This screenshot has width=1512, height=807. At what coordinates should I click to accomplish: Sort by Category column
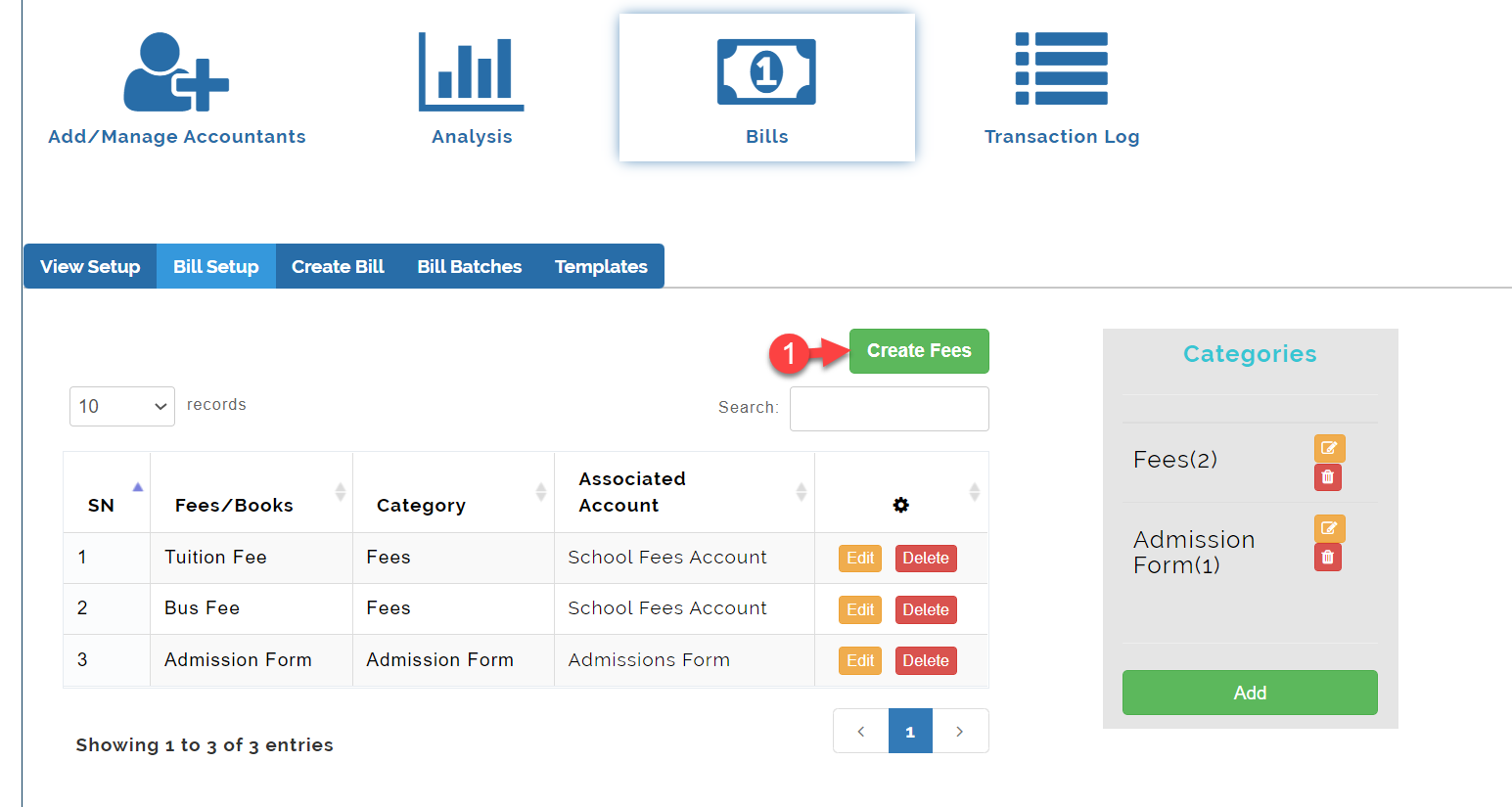(x=453, y=492)
